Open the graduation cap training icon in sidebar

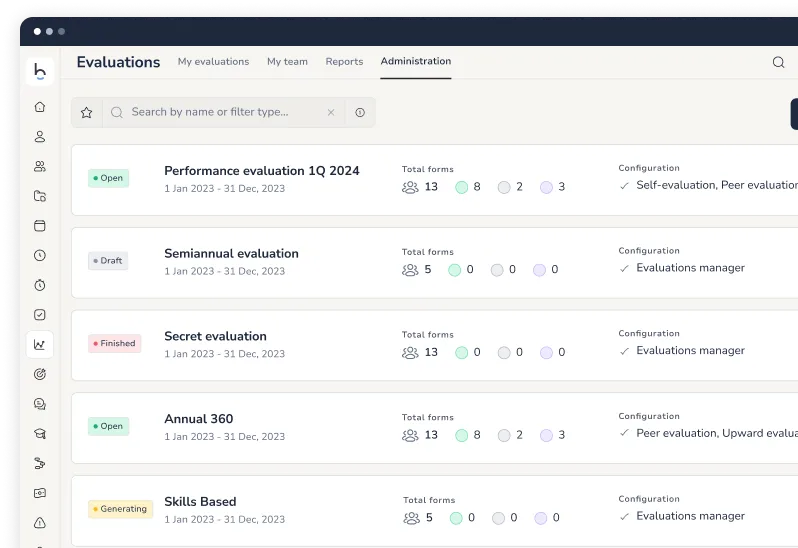[x=40, y=434]
